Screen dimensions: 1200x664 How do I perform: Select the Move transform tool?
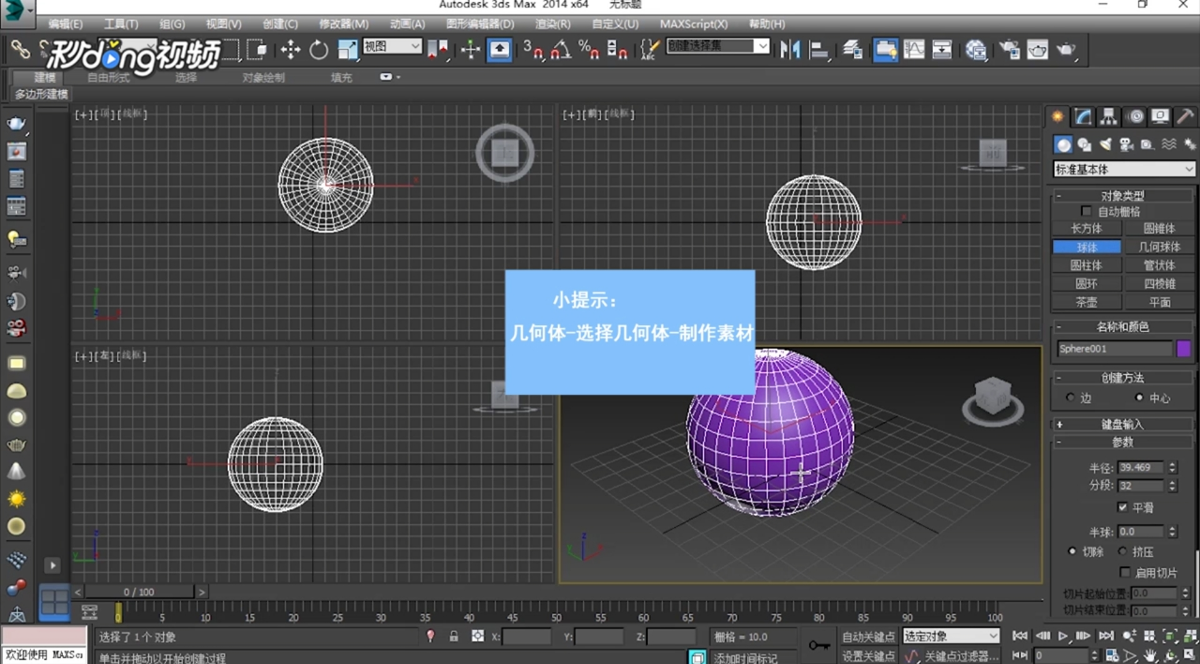(291, 48)
